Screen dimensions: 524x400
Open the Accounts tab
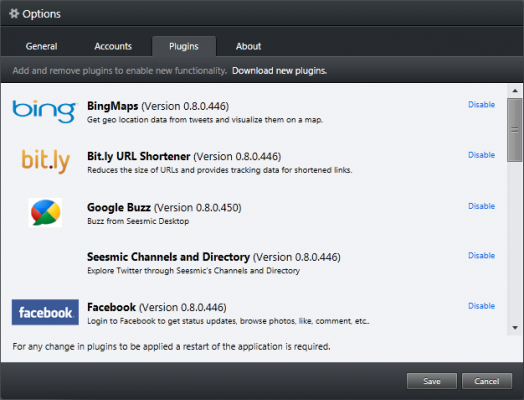113,46
